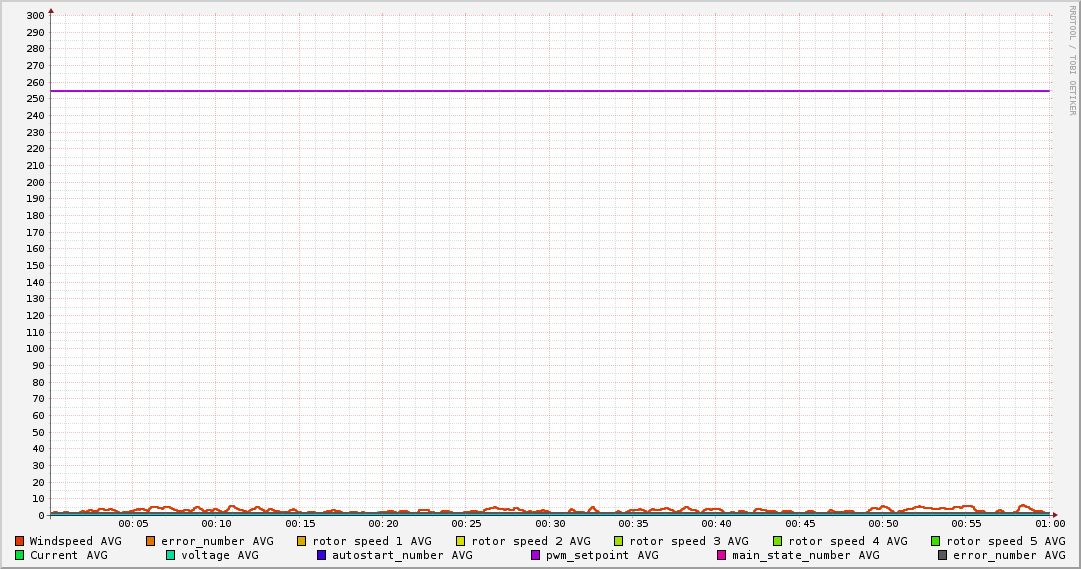Click the 200 value on y-axis
This screenshot has height=569, width=1081.
pos(36,182)
